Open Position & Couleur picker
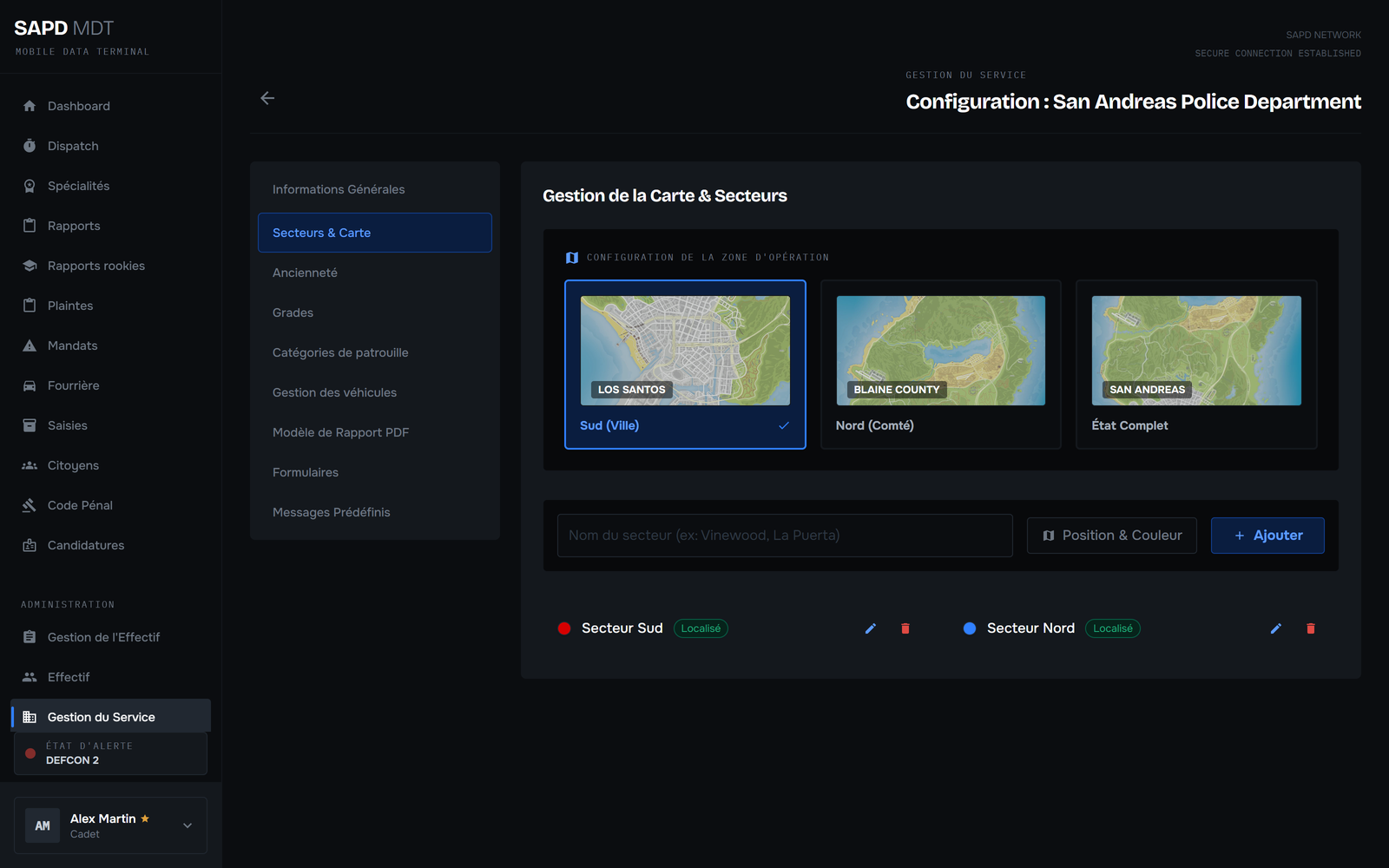 [1112, 536]
